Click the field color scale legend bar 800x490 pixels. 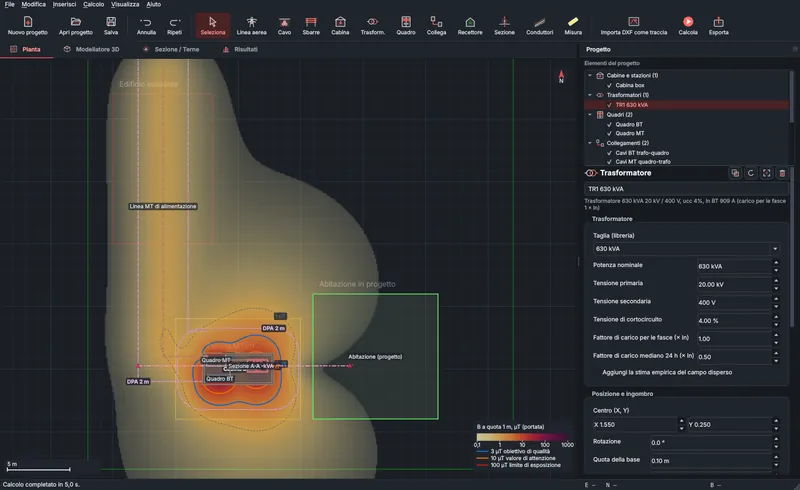pos(521,437)
